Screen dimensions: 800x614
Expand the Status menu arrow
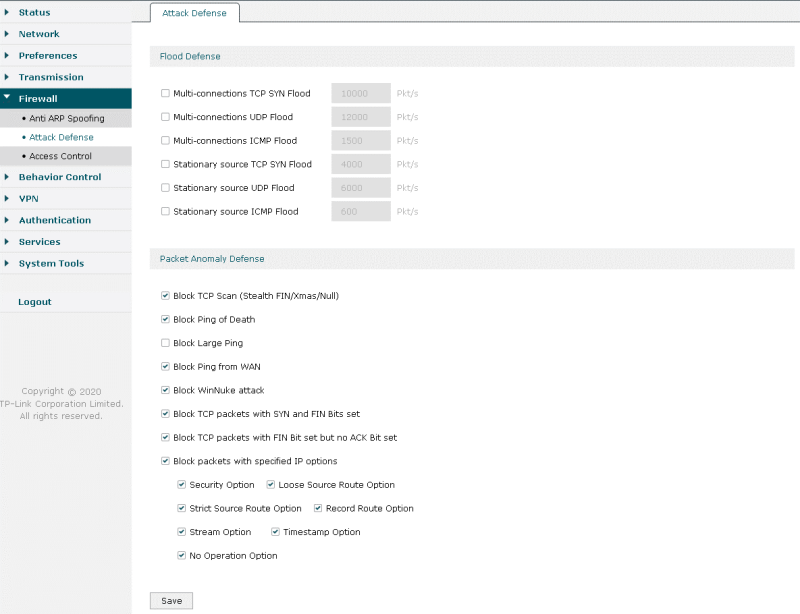[7, 12]
